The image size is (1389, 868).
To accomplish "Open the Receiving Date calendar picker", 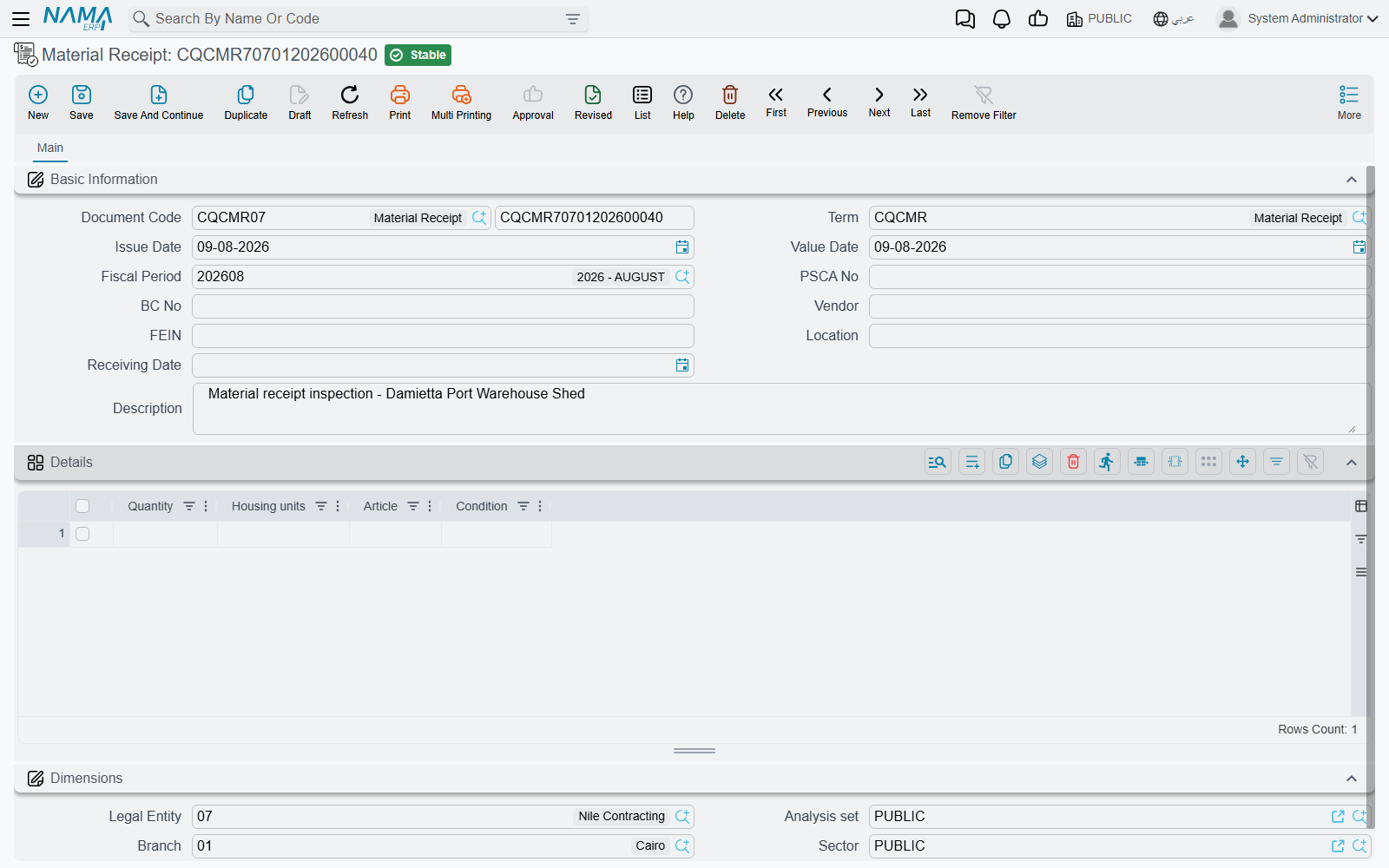I will pyautogui.click(x=682, y=365).
